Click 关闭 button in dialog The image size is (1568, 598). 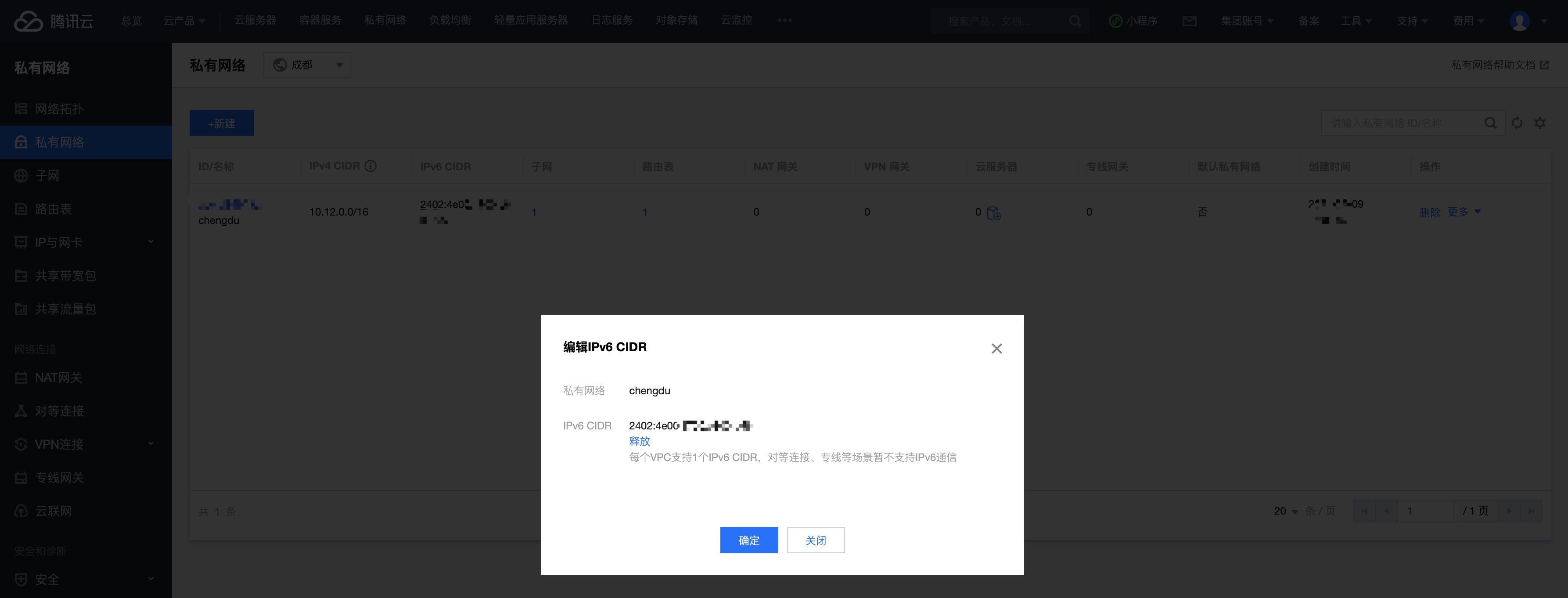point(815,540)
